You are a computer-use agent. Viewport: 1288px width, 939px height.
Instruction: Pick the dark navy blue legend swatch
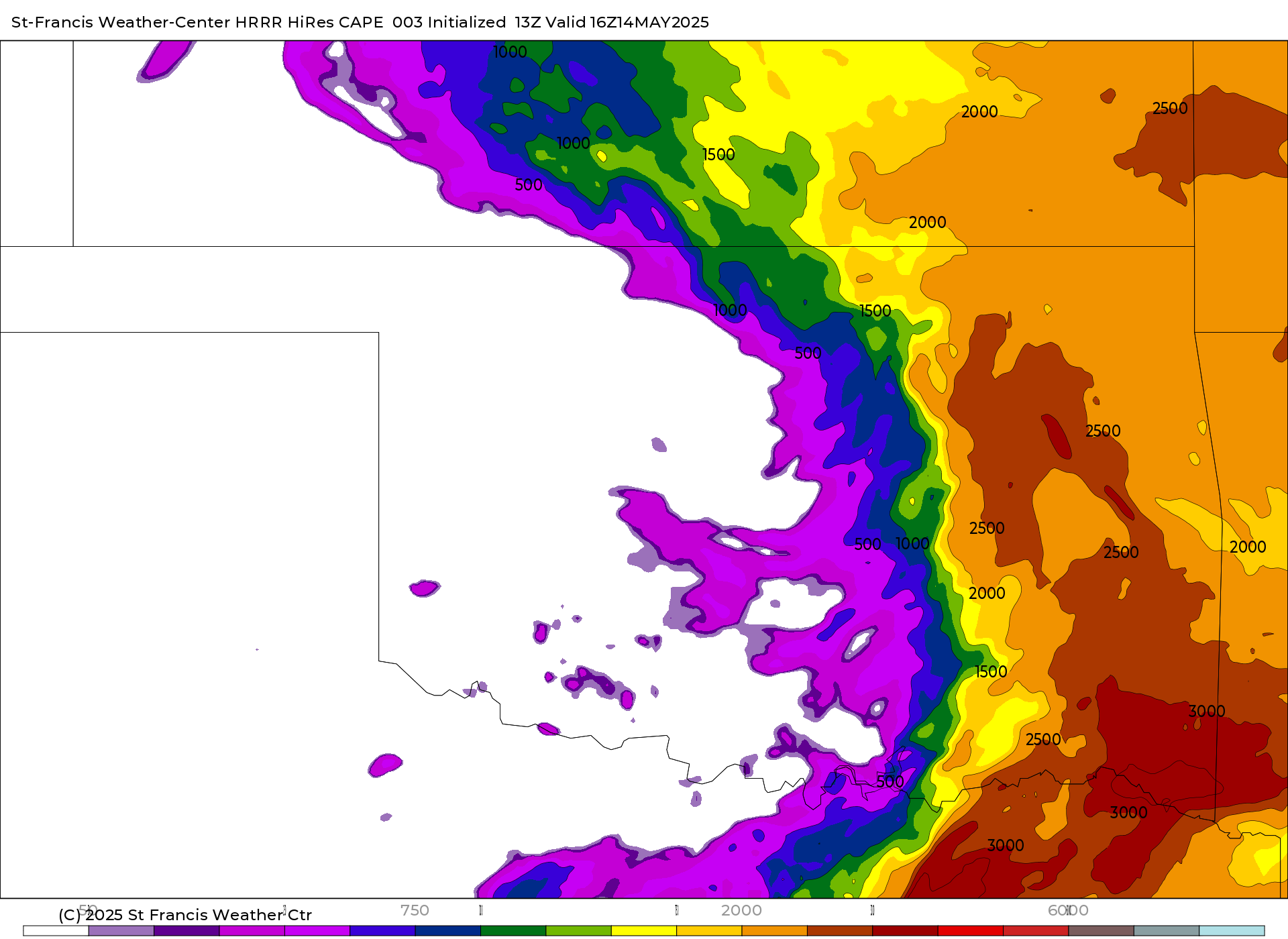[448, 930]
